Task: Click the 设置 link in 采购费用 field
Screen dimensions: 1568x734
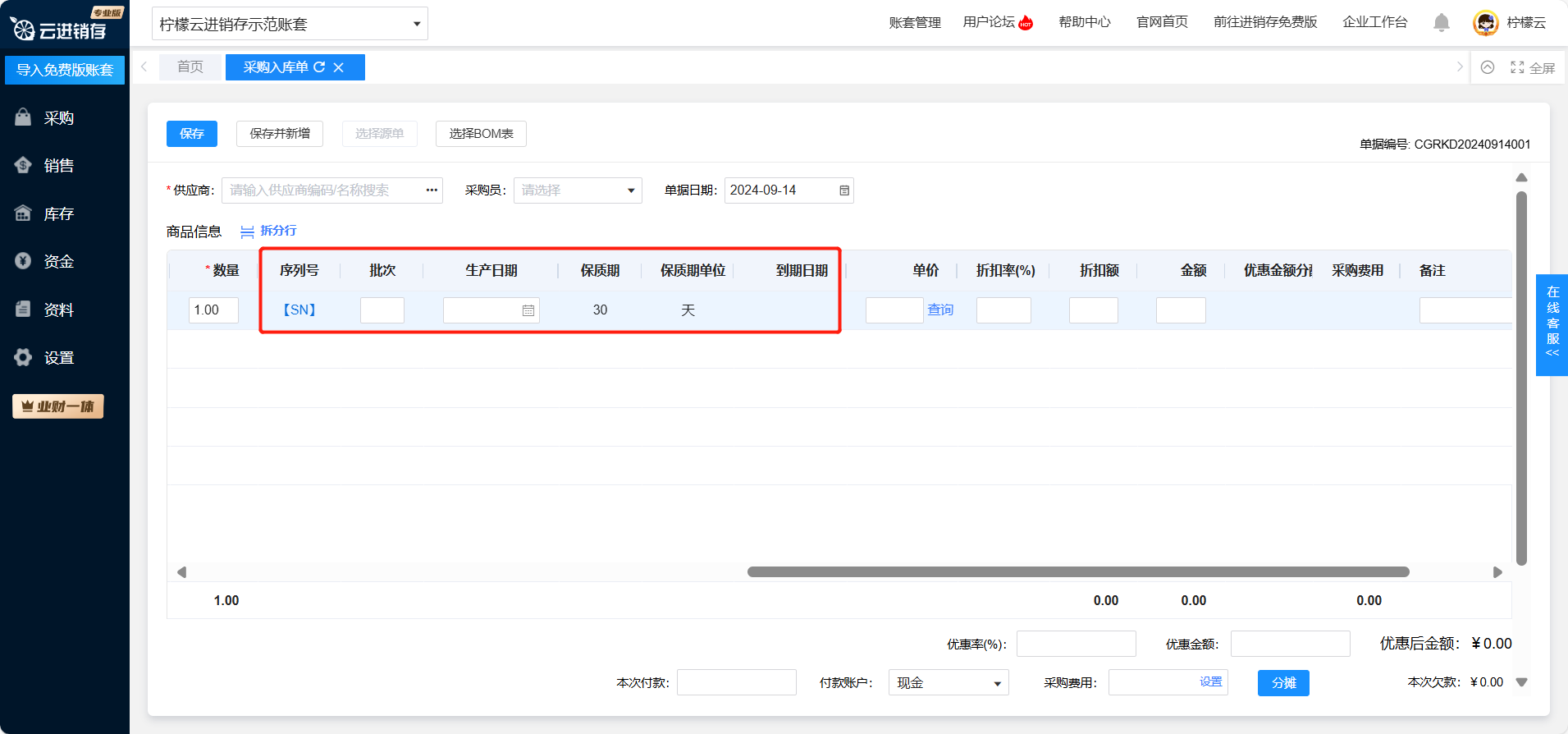Action: click(1210, 682)
